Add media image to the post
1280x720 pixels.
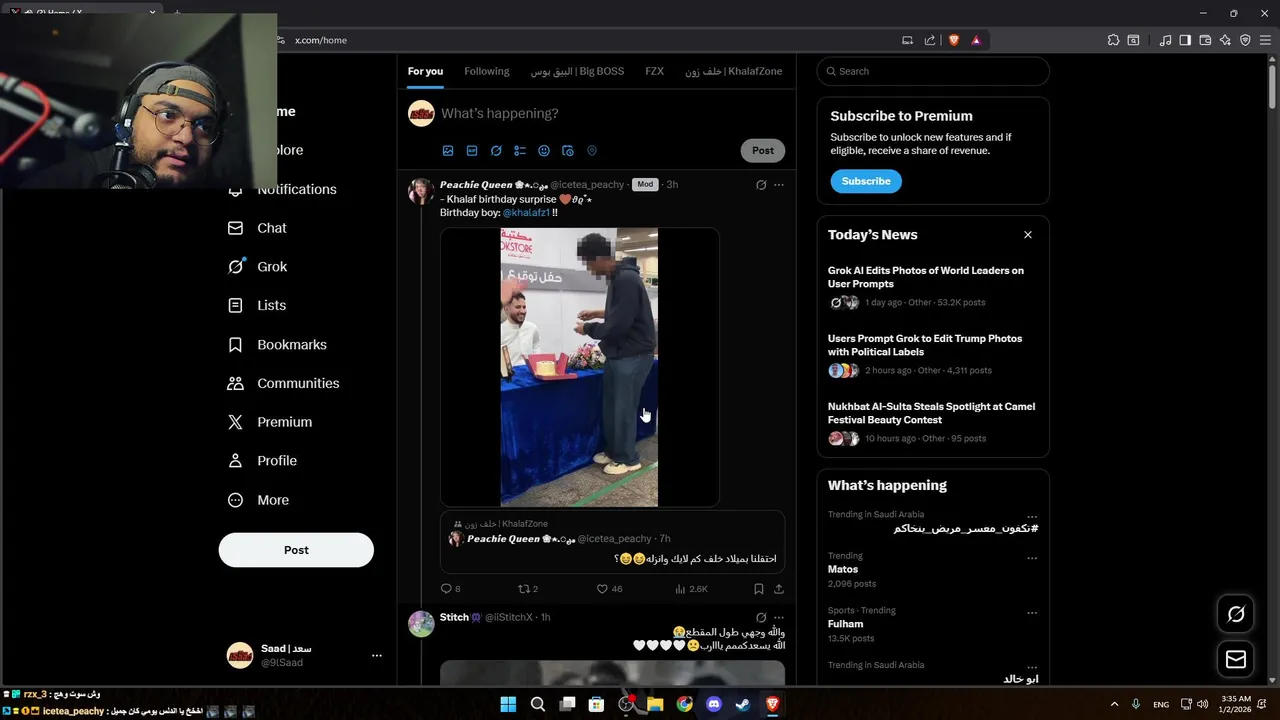point(448,151)
